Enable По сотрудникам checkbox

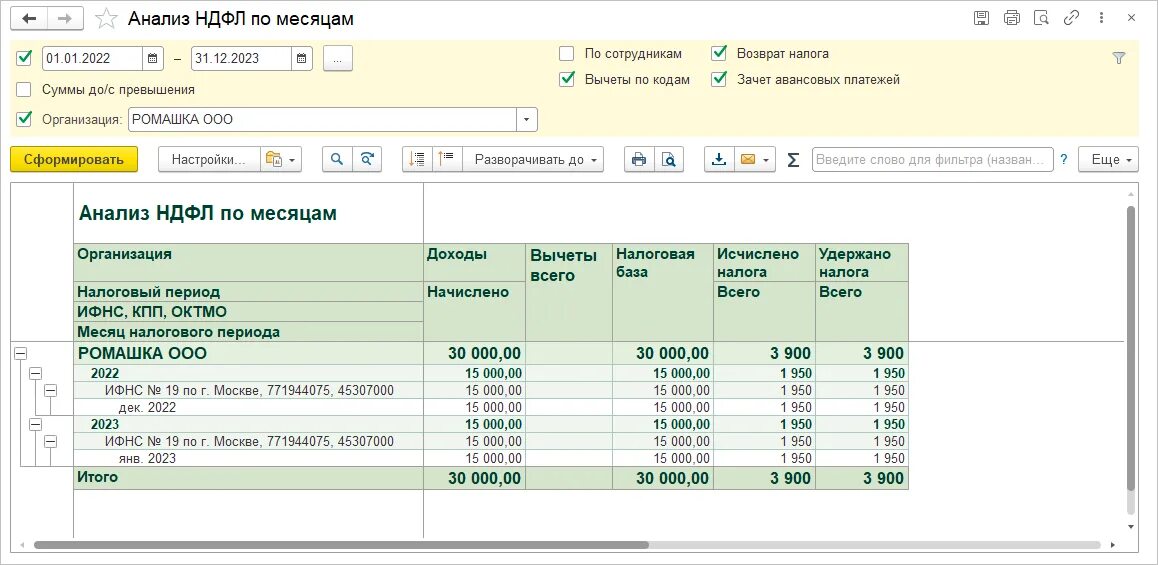coord(566,53)
